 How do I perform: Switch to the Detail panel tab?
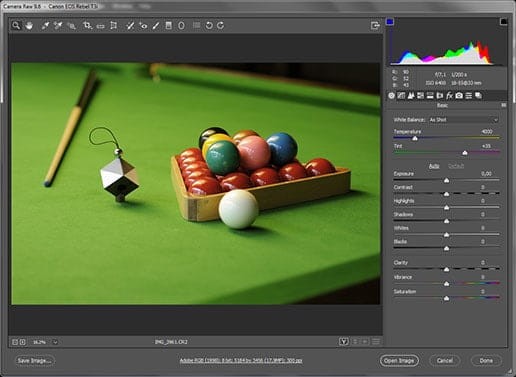coord(411,96)
